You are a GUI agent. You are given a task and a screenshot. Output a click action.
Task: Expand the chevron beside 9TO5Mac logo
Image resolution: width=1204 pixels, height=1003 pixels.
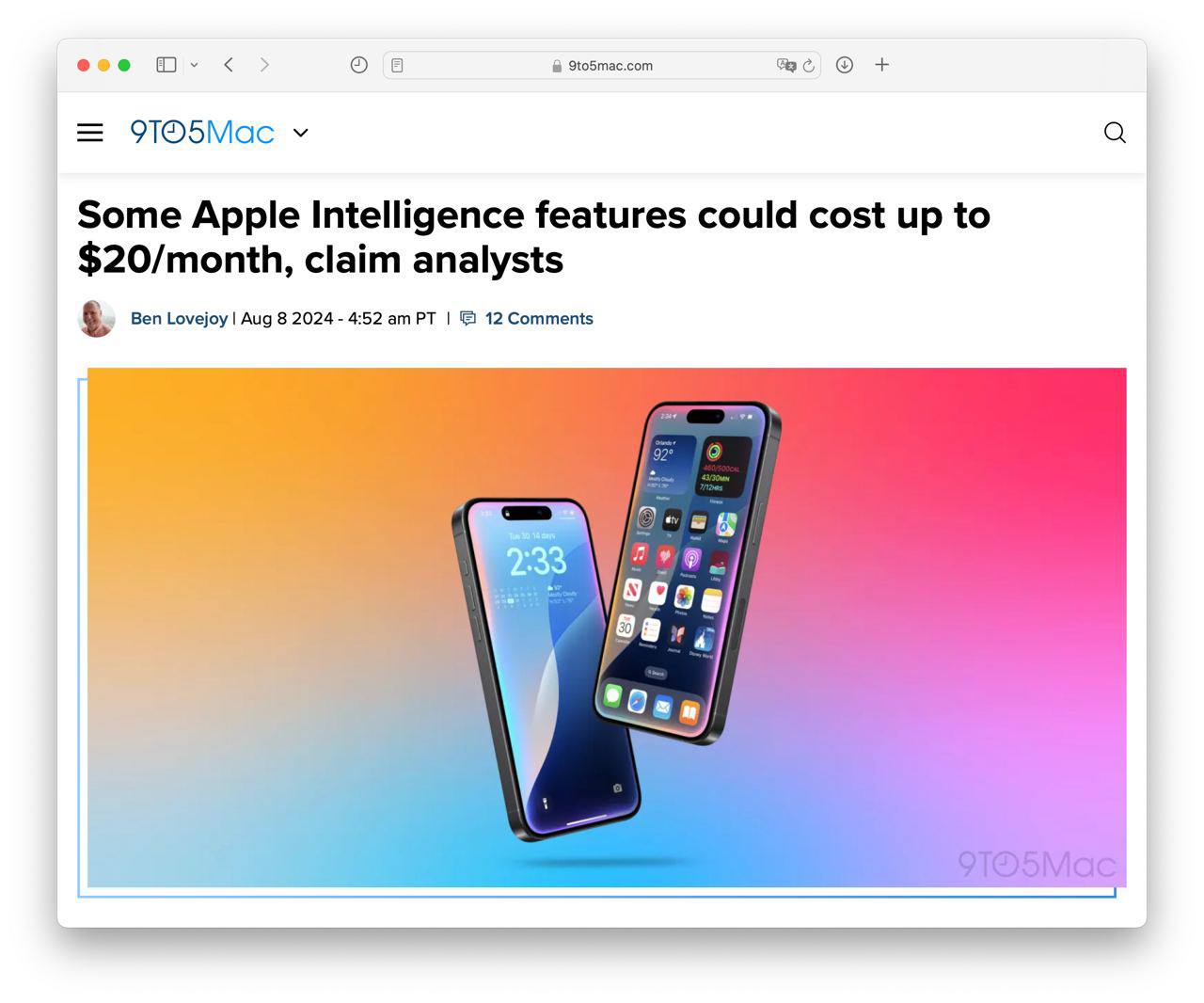pos(301,133)
